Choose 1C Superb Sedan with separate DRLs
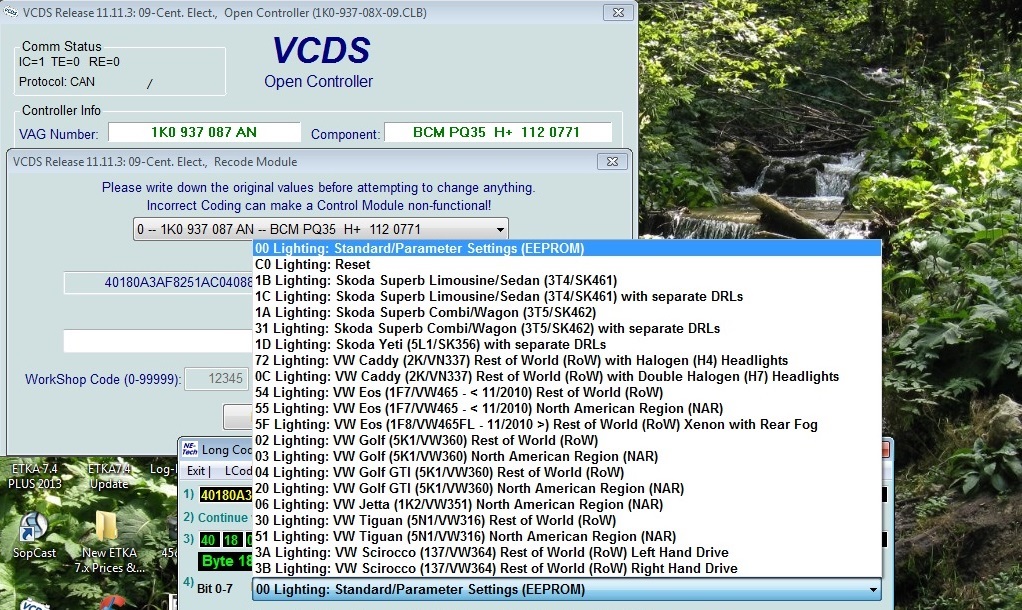1022x610 pixels. tap(566, 297)
